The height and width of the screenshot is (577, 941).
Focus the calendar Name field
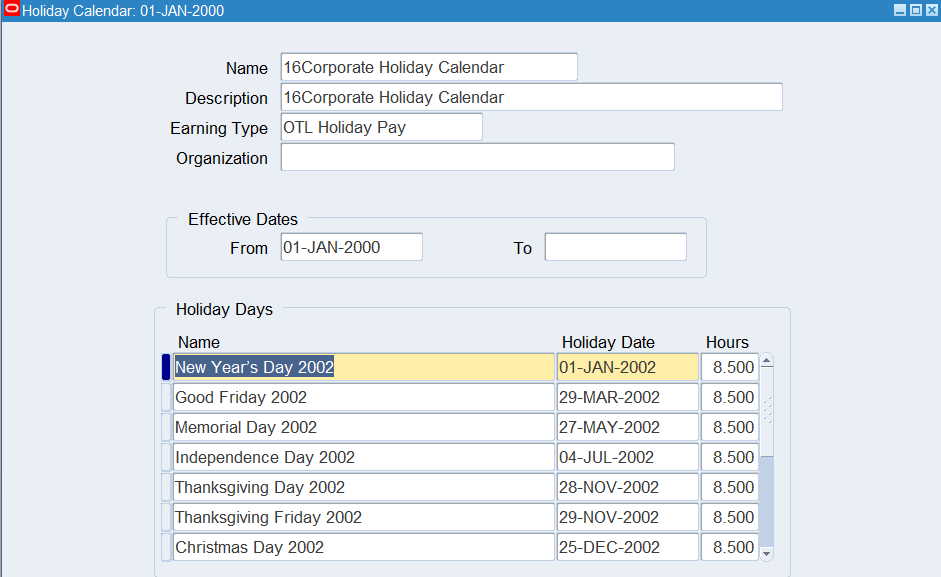pos(429,68)
